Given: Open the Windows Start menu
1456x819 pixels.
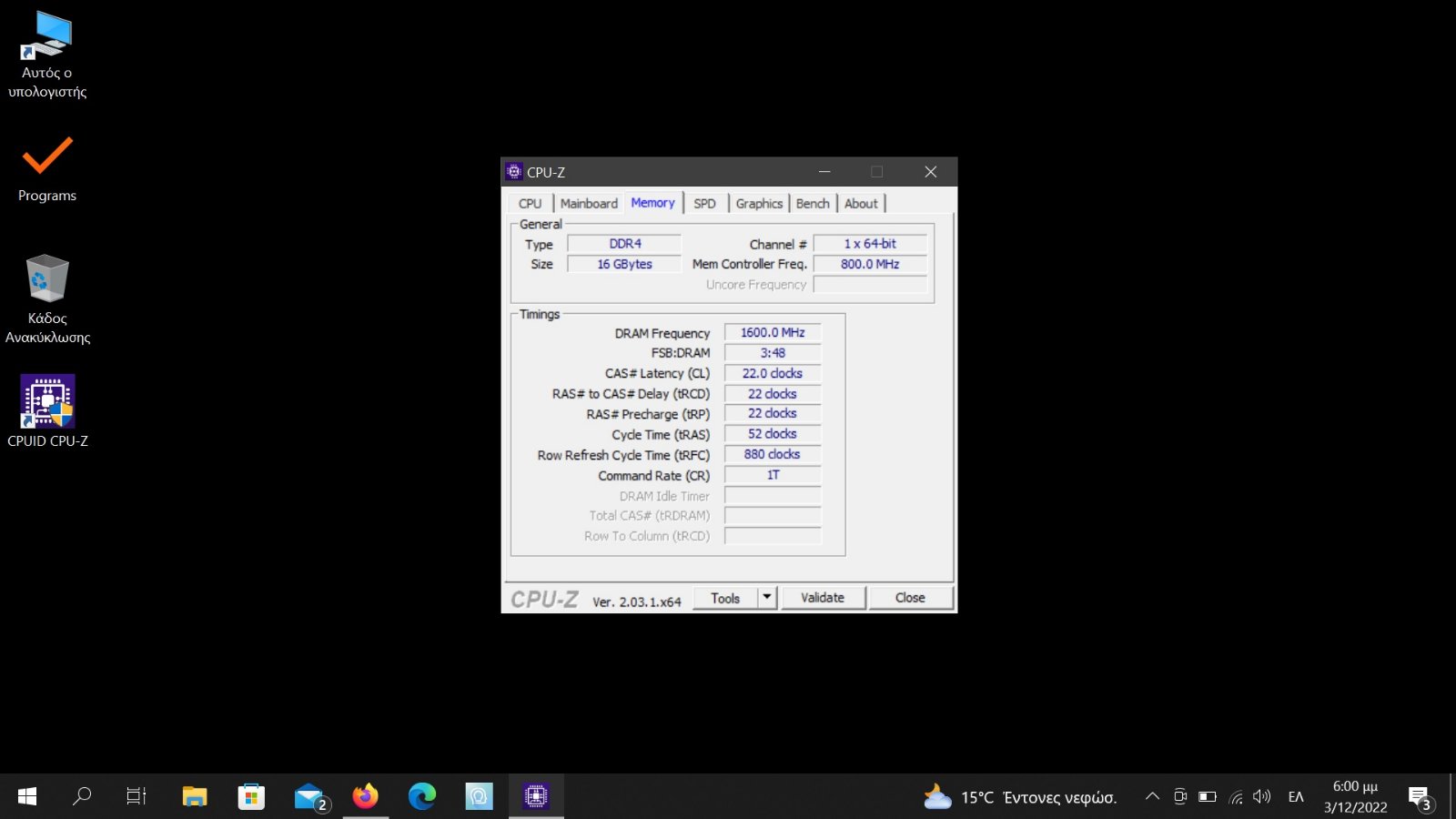Looking at the screenshot, I should click(x=27, y=797).
